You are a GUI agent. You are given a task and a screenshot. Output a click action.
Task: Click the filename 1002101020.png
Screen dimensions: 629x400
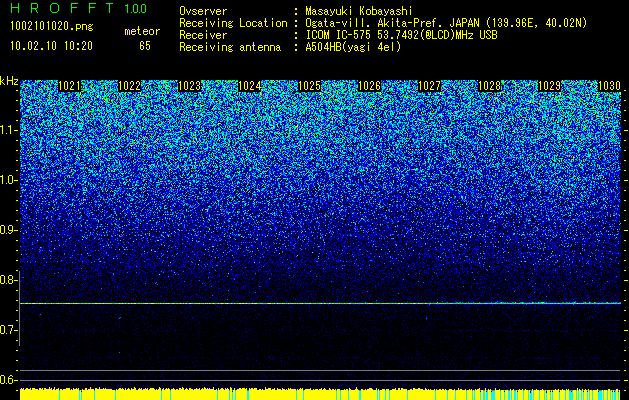point(51,26)
